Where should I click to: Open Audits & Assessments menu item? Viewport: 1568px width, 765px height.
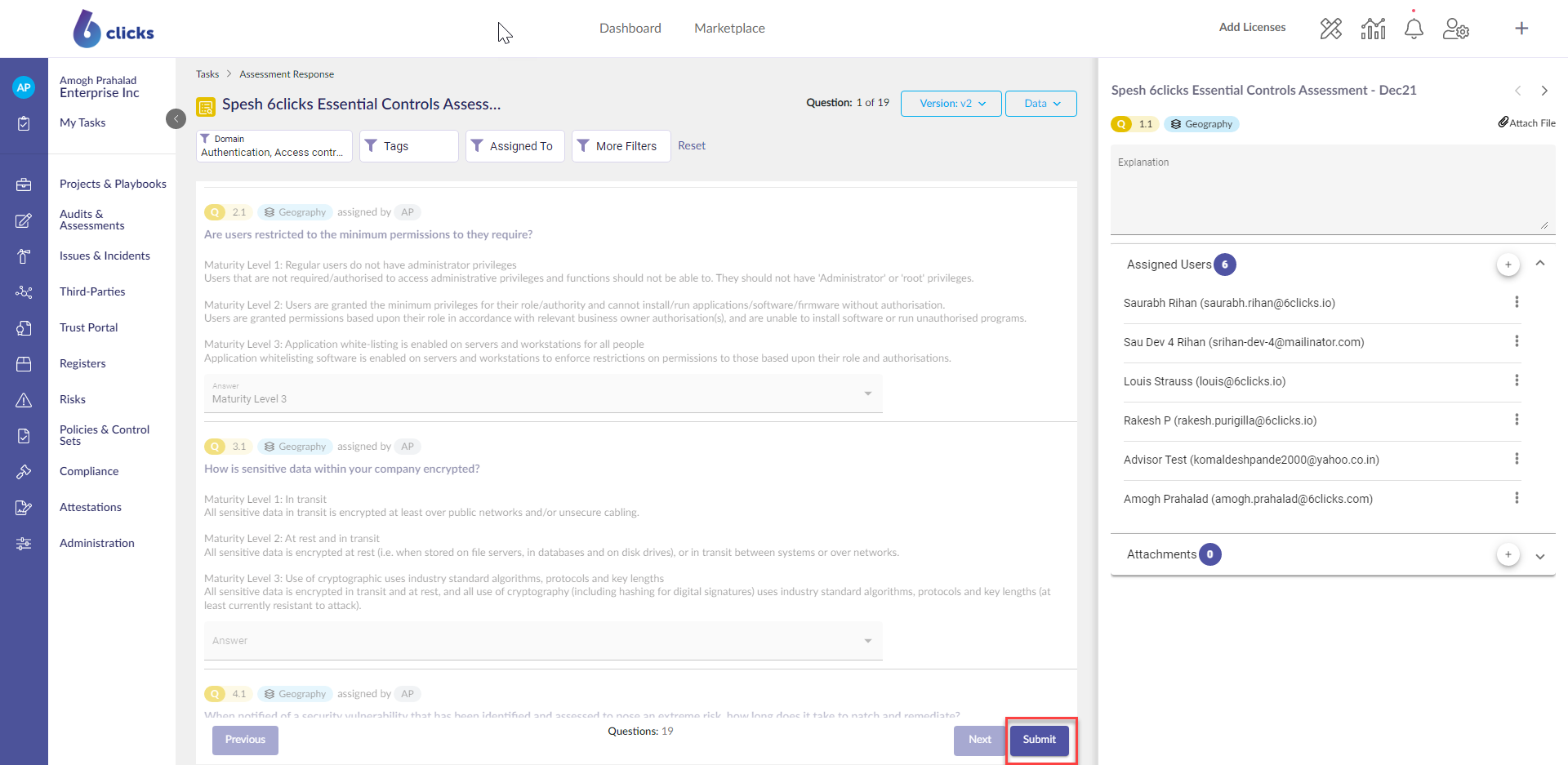coord(92,220)
